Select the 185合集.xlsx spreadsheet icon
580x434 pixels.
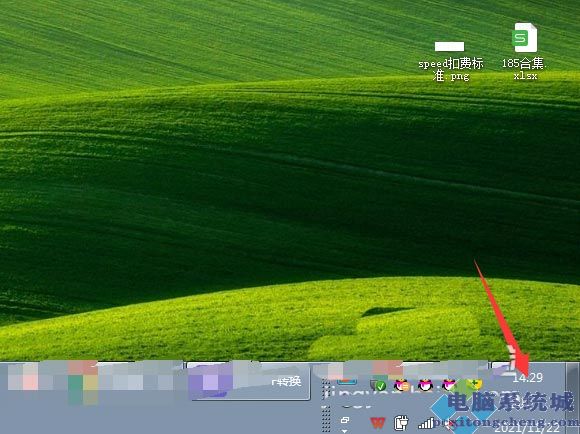[x=525, y=51]
